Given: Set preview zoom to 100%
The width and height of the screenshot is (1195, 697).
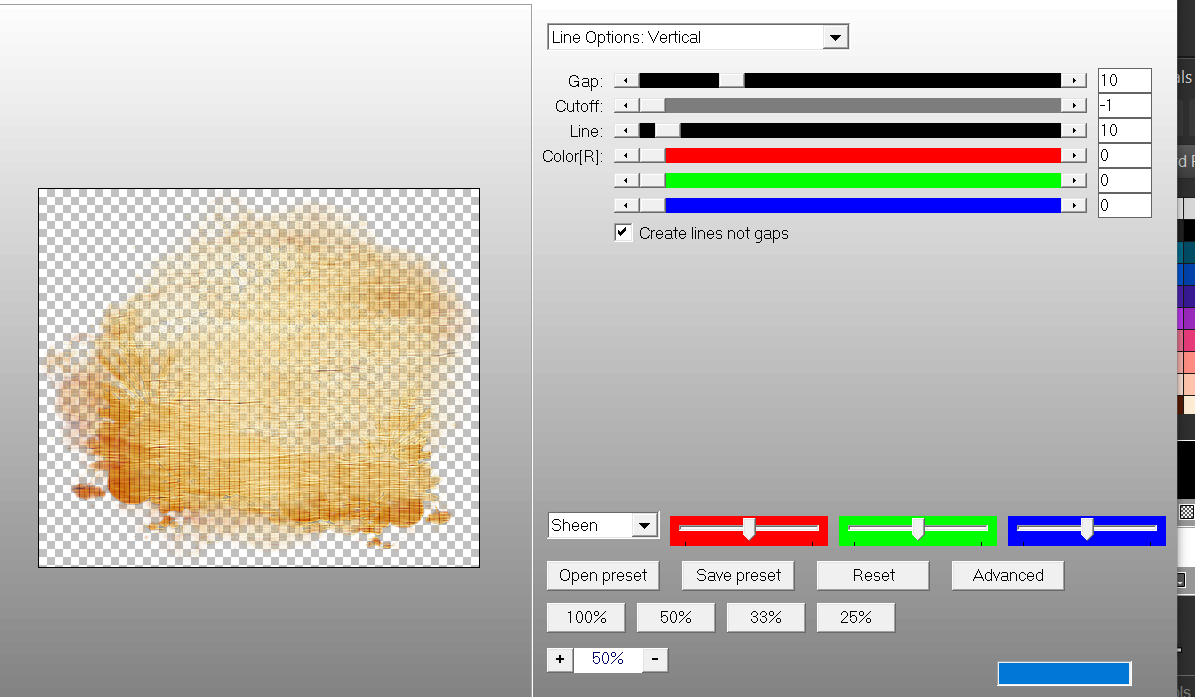Looking at the screenshot, I should click(586, 618).
